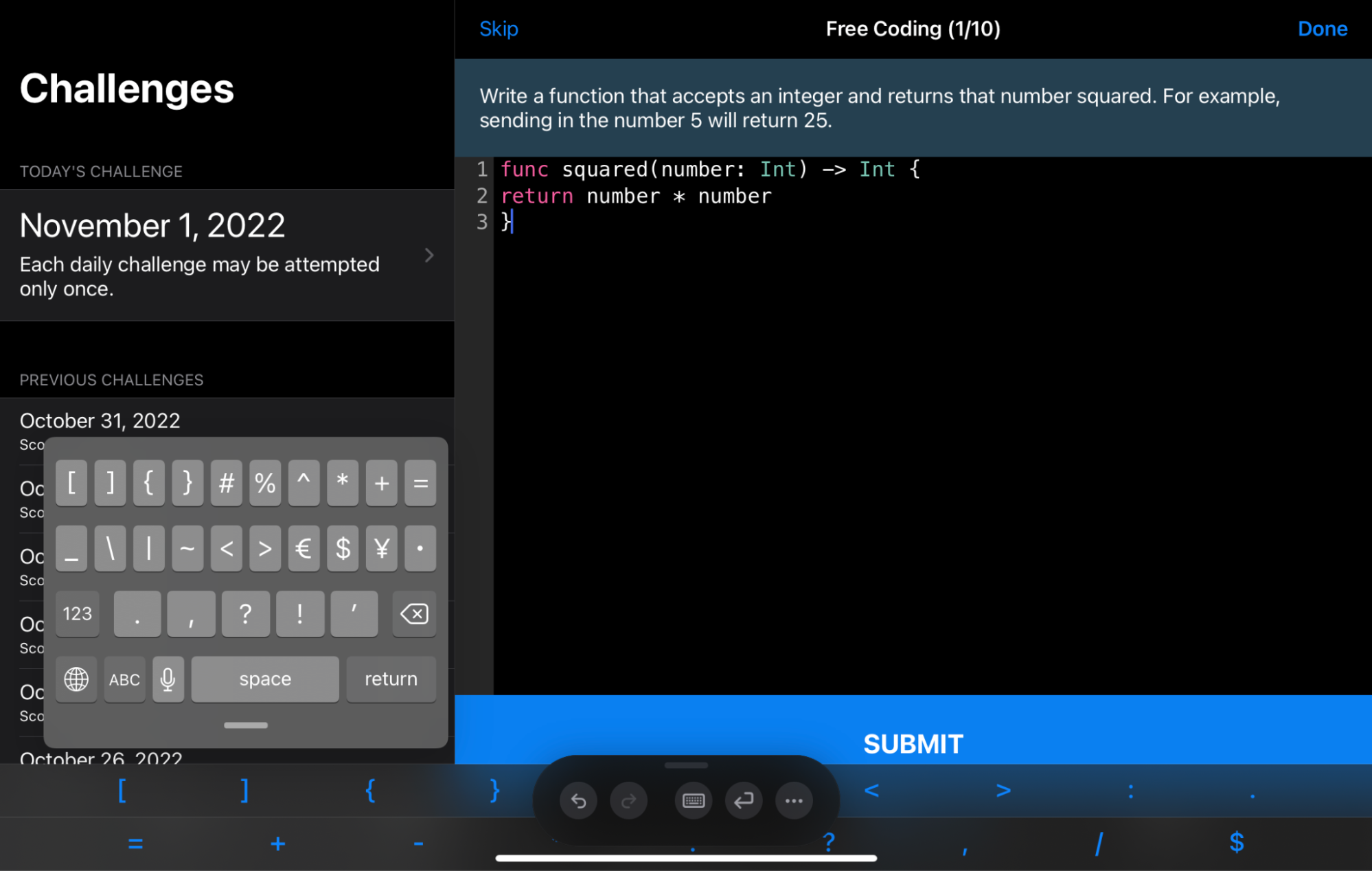This screenshot has height=871, width=1372.
Task: Tap the microphone dictation key
Action: (168, 679)
